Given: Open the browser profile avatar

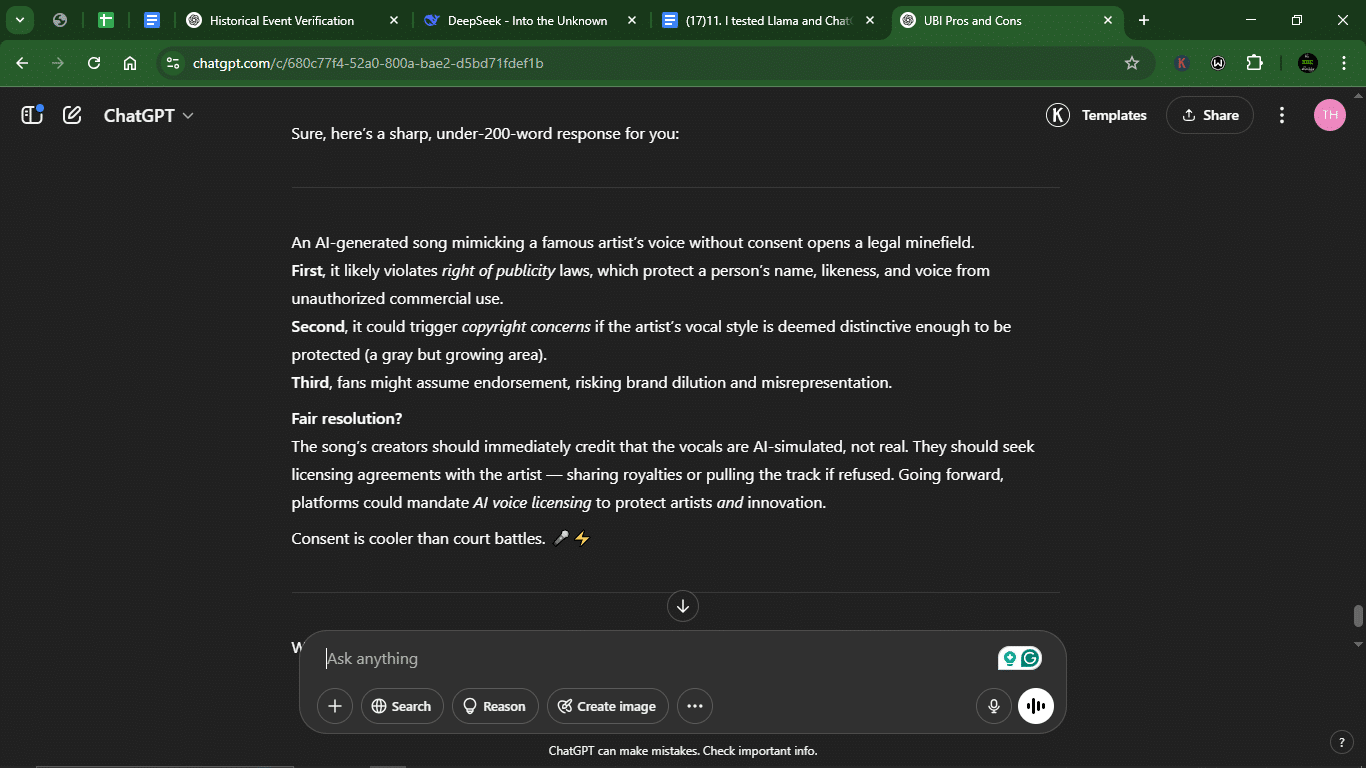Looking at the screenshot, I should (x=1307, y=63).
